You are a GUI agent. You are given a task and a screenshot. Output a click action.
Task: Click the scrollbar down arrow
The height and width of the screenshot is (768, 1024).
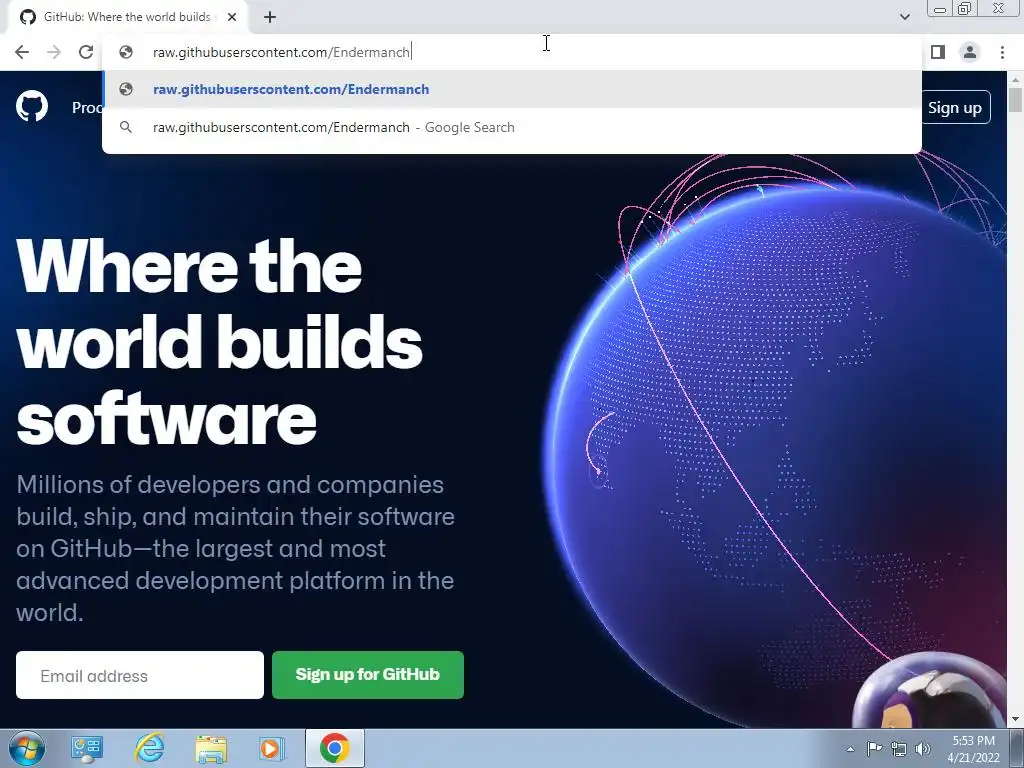click(x=1015, y=720)
